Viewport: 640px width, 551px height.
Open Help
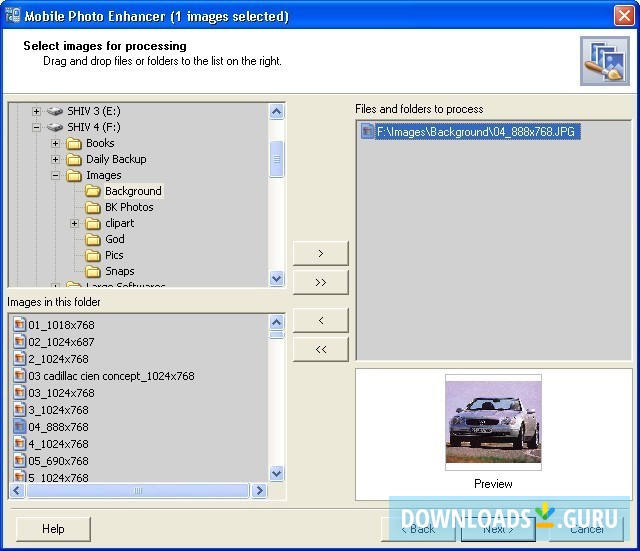tap(53, 529)
